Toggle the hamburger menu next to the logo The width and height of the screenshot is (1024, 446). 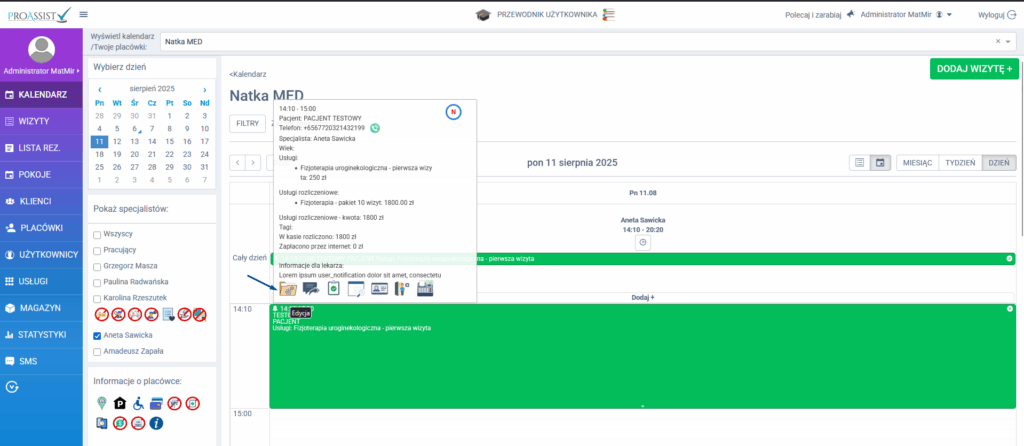tap(83, 14)
